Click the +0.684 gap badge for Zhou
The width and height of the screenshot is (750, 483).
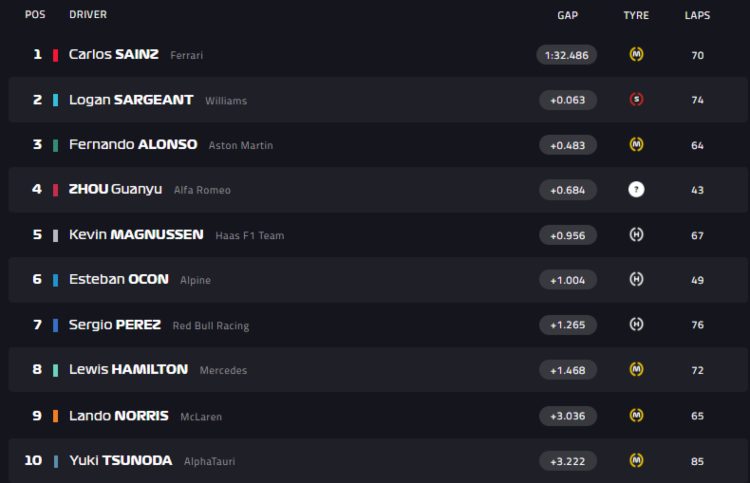click(x=568, y=190)
